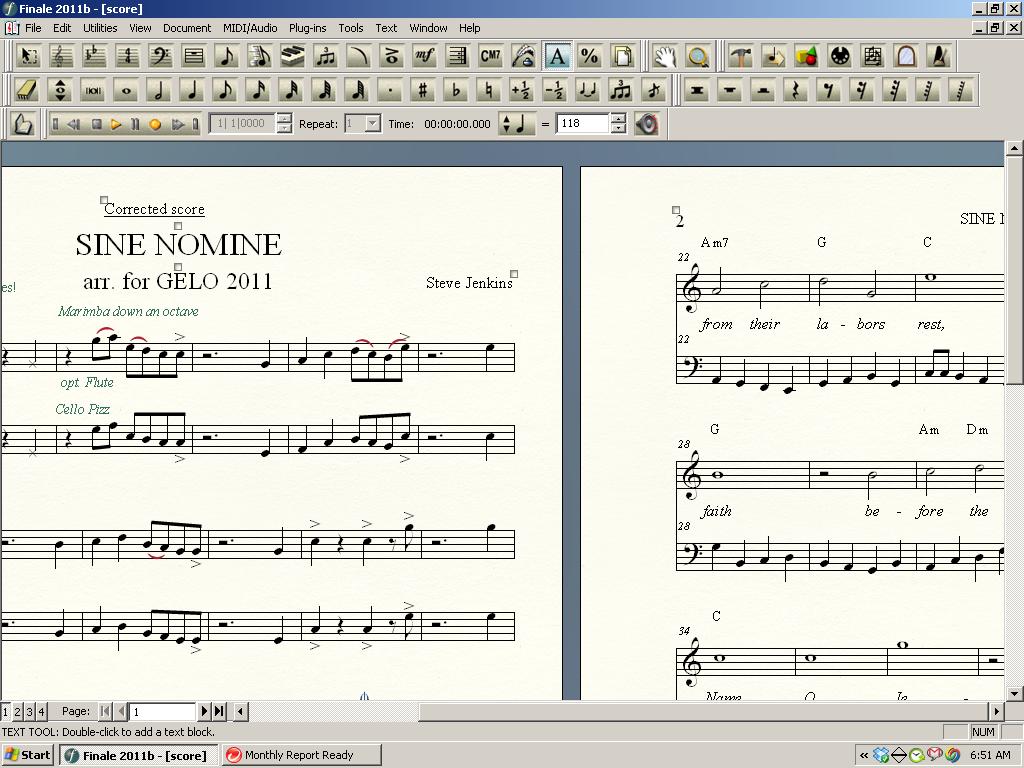The width and height of the screenshot is (1024, 768).
Task: Select the Graphics tool shapes icon
Action: point(807,56)
